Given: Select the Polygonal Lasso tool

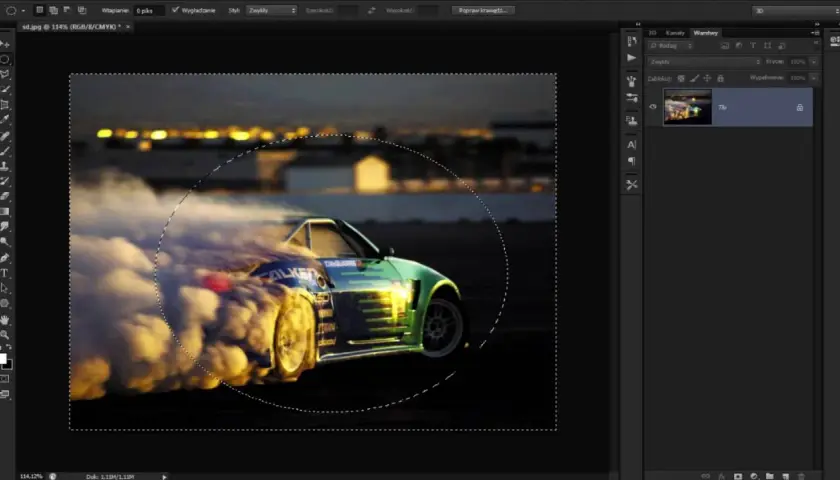Looking at the screenshot, I should point(5,74).
